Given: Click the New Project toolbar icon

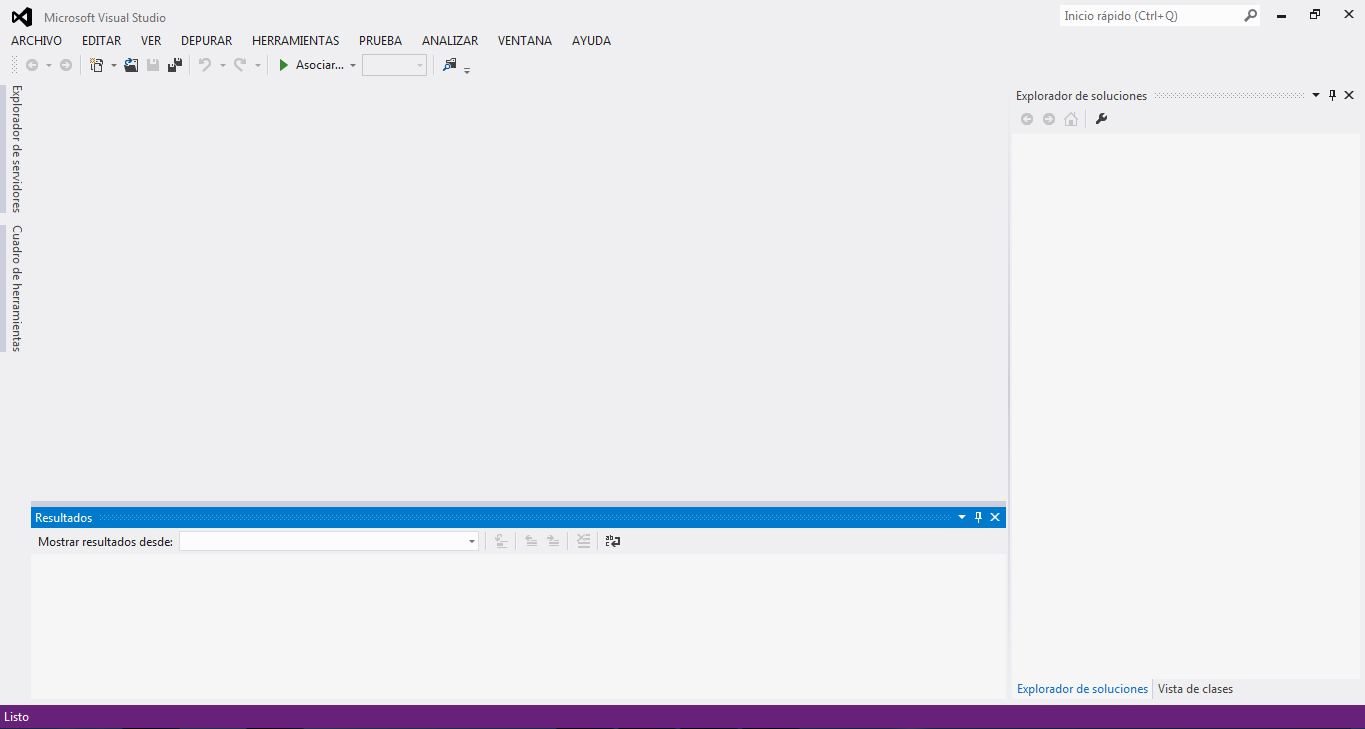Looking at the screenshot, I should (97, 65).
